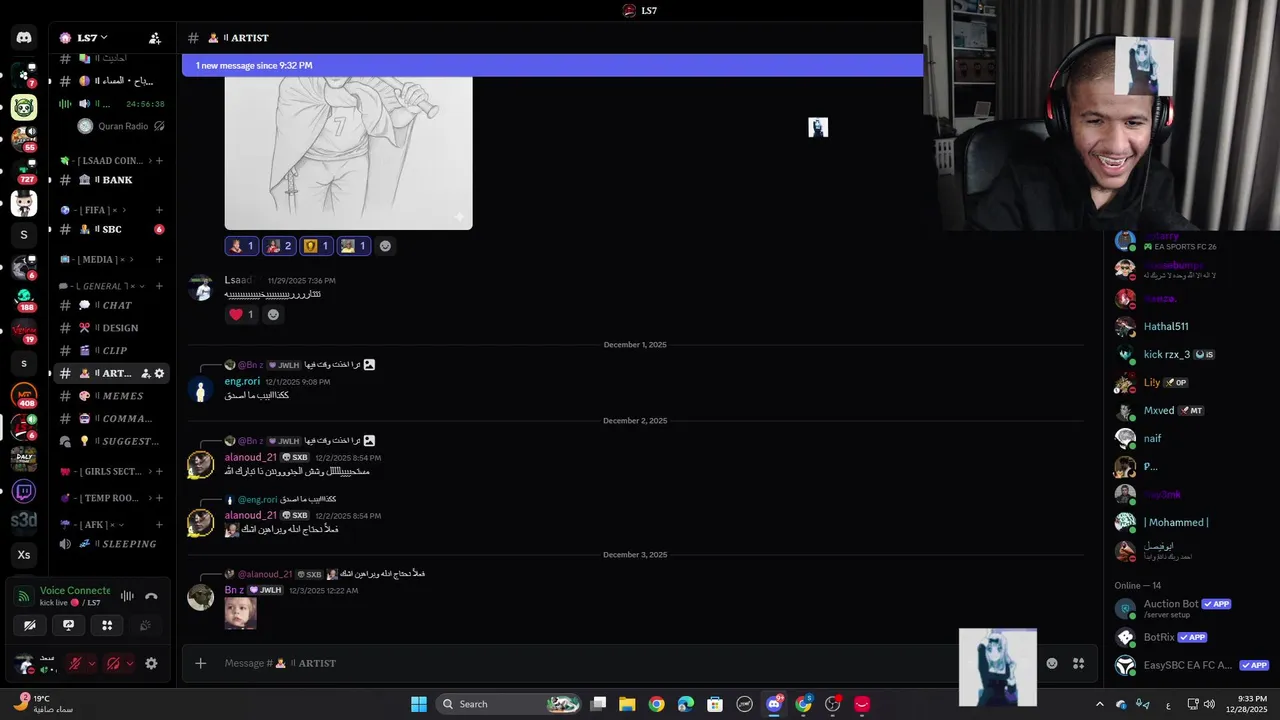1280x720 pixels.
Task: Switch to the CHAT channel
Action: (x=111, y=305)
